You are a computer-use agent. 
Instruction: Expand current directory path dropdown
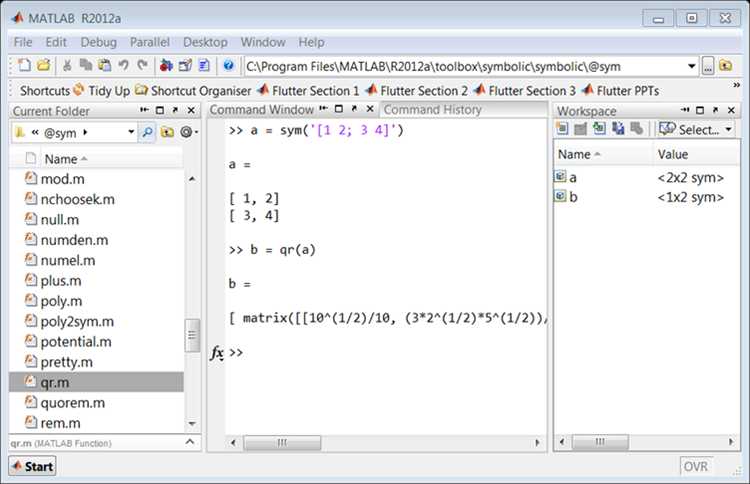pyautogui.click(x=691, y=66)
